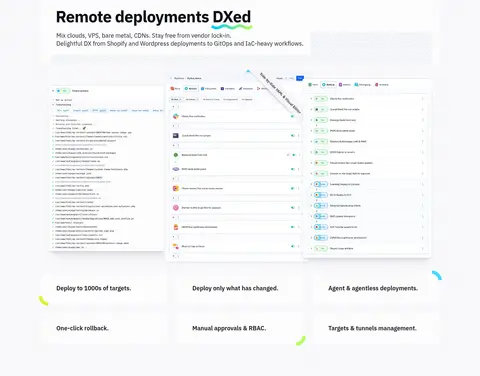
Task: Select the first chip in left panel log row
Action: click(x=63, y=110)
